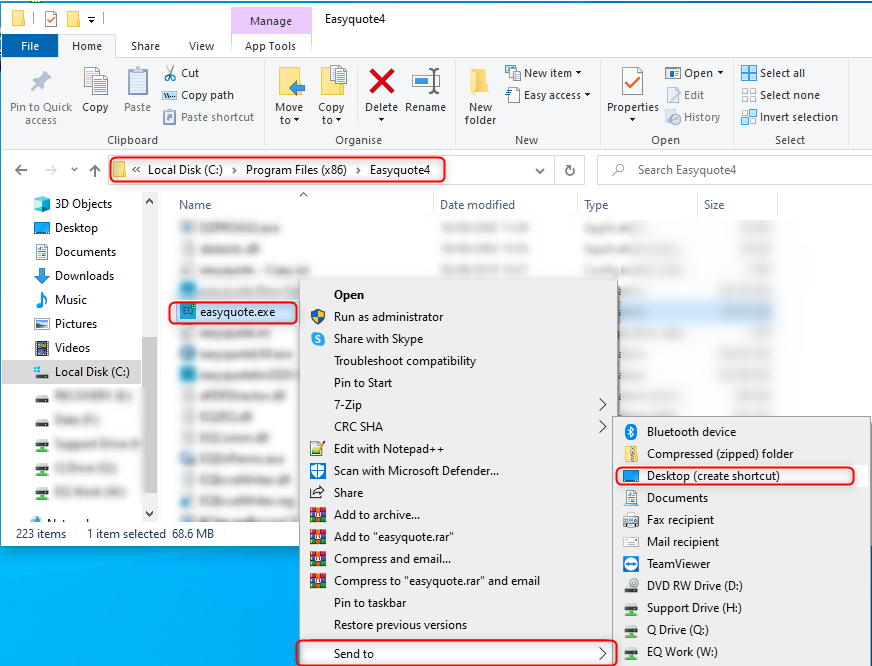This screenshot has width=872, height=666.
Task: Switch to the Home tab
Action: tap(87, 46)
